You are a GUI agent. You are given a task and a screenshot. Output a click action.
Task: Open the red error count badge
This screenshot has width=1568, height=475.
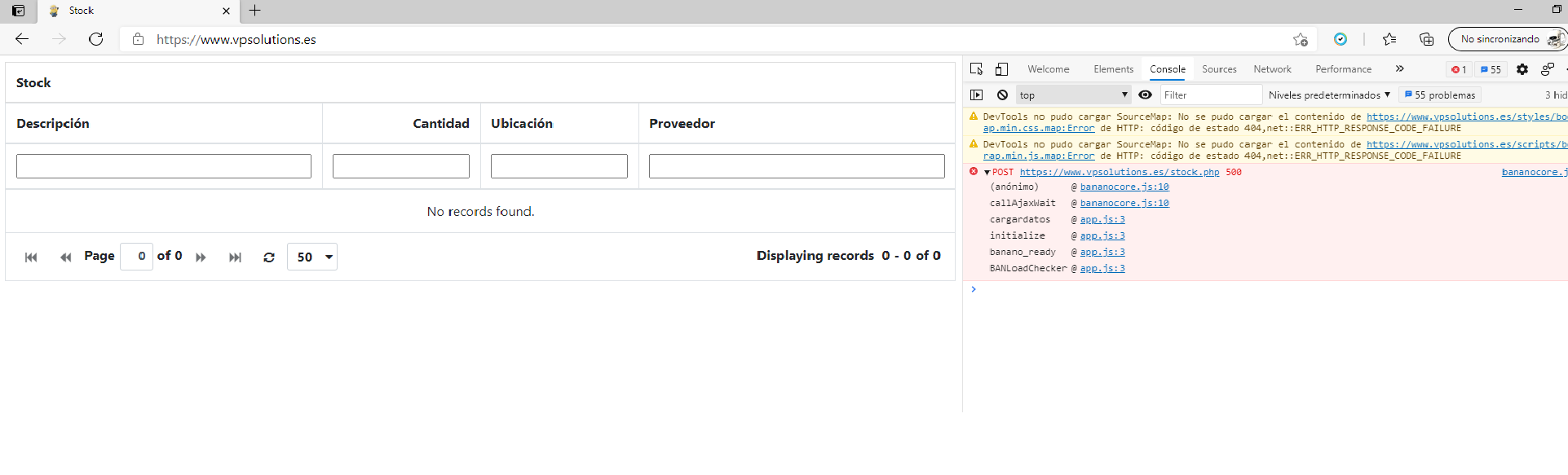[1459, 70]
